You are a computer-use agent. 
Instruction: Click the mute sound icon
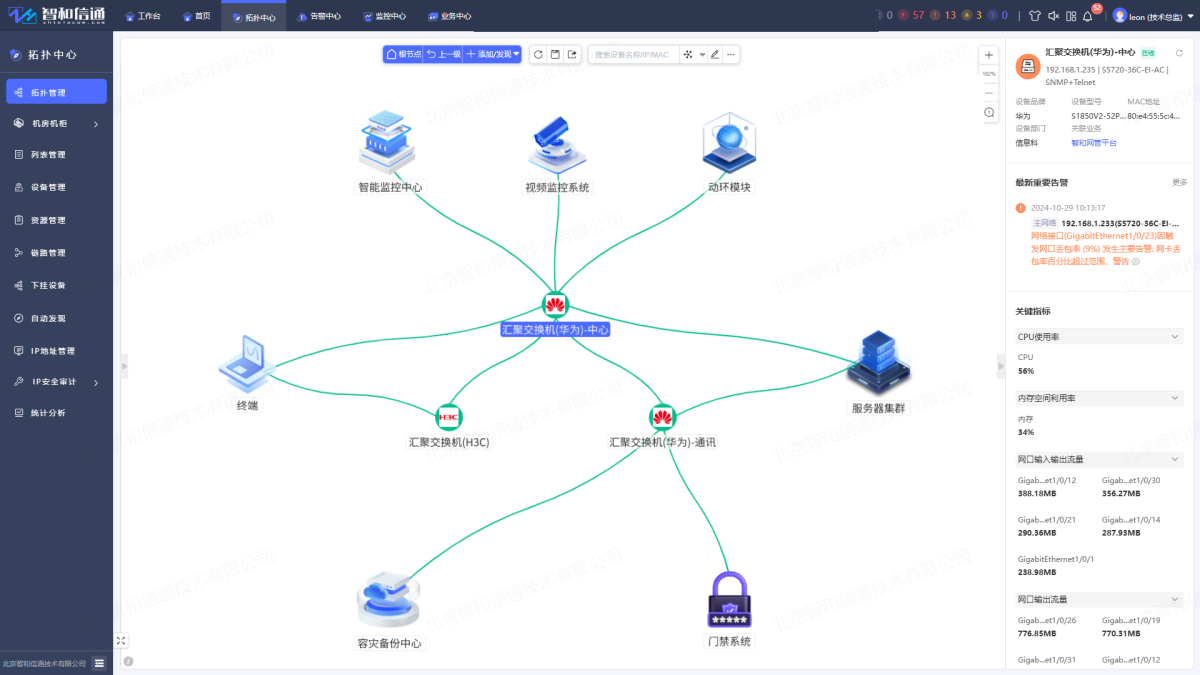click(x=1053, y=16)
